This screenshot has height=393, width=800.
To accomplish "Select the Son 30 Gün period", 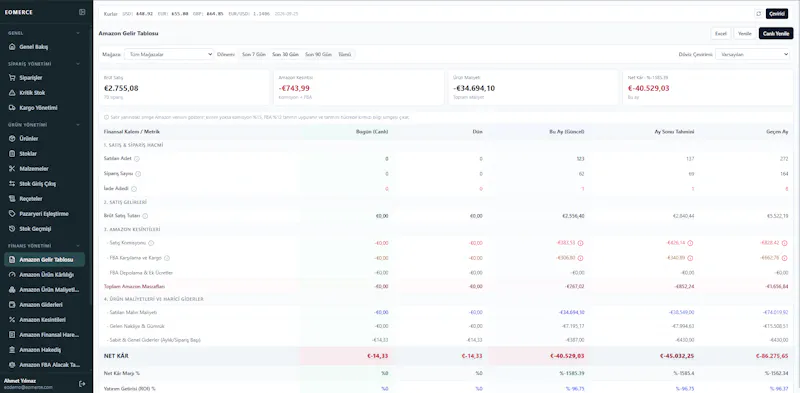I will click(x=285, y=54).
